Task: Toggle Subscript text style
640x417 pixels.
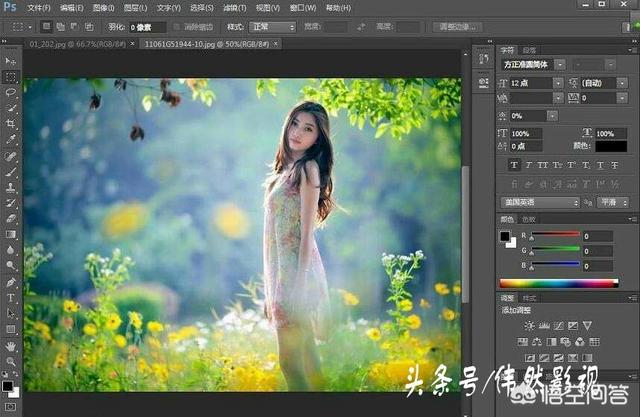Action: click(x=586, y=165)
